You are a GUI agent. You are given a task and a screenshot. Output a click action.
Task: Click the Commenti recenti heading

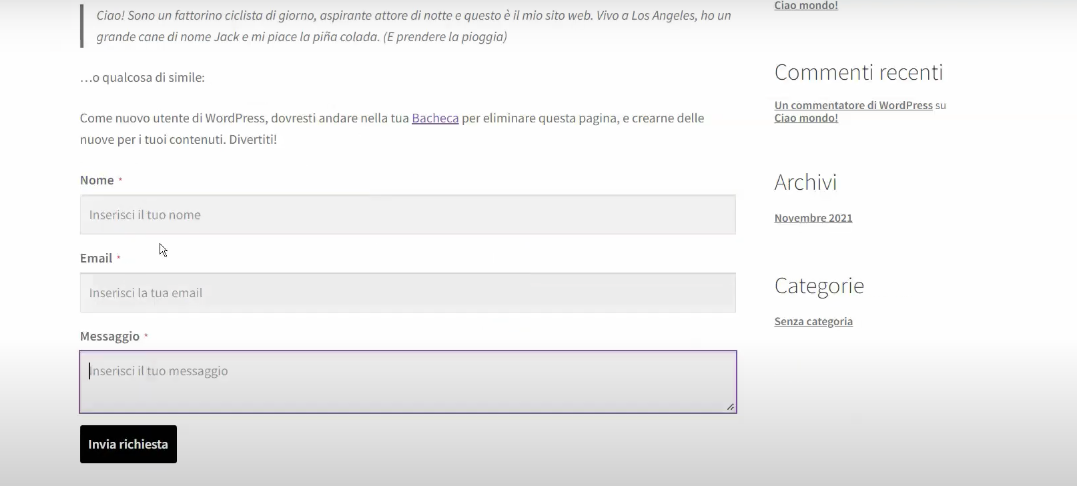858,72
